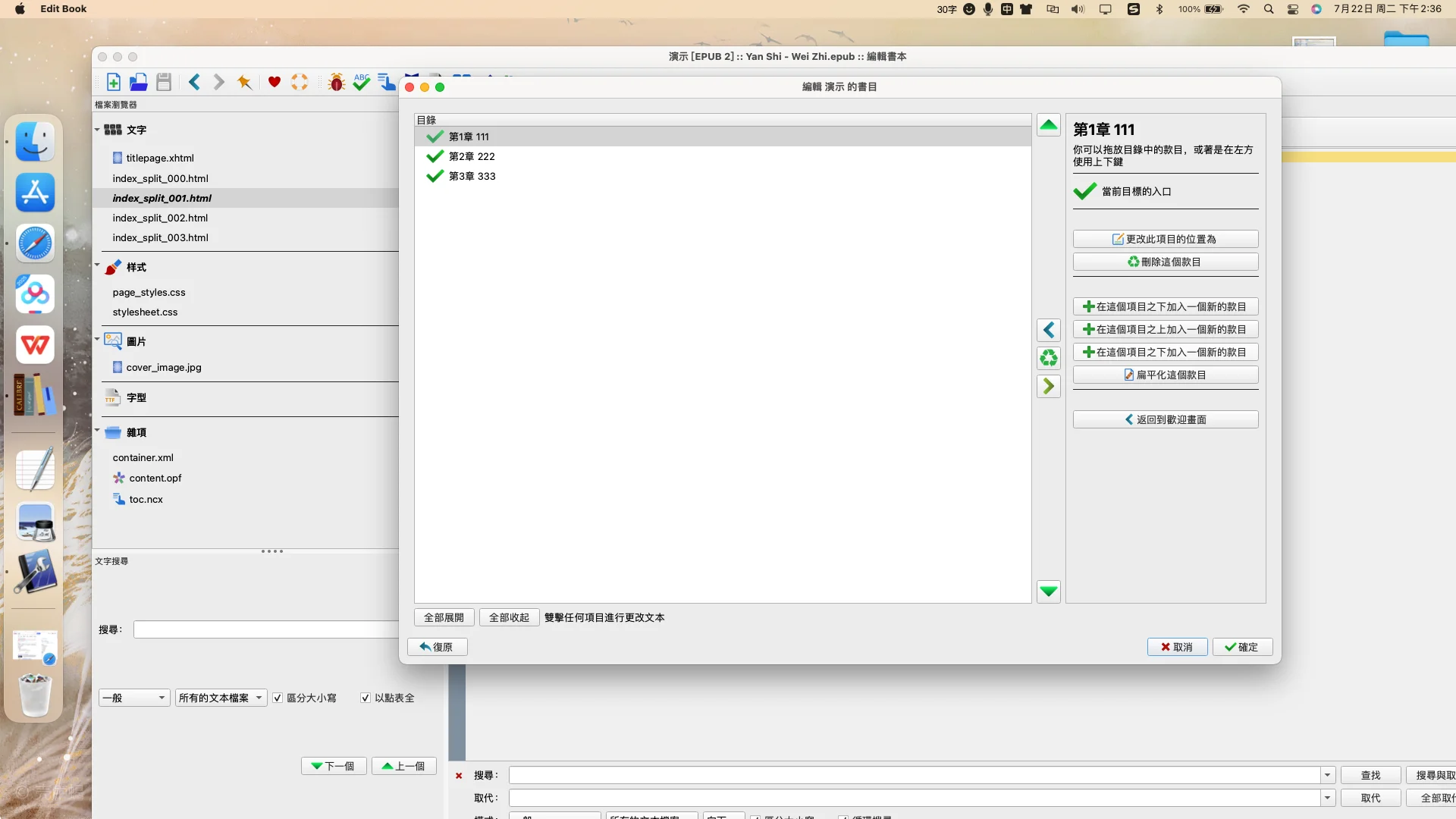Open Trash in the dock
The height and width of the screenshot is (819, 1456).
click(35, 695)
